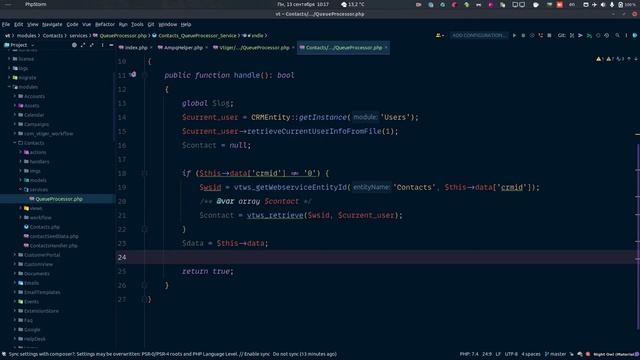The image size is (640, 360).
Task: Click the red notification tray icon
Action: pyautogui.click(x=560, y=4)
